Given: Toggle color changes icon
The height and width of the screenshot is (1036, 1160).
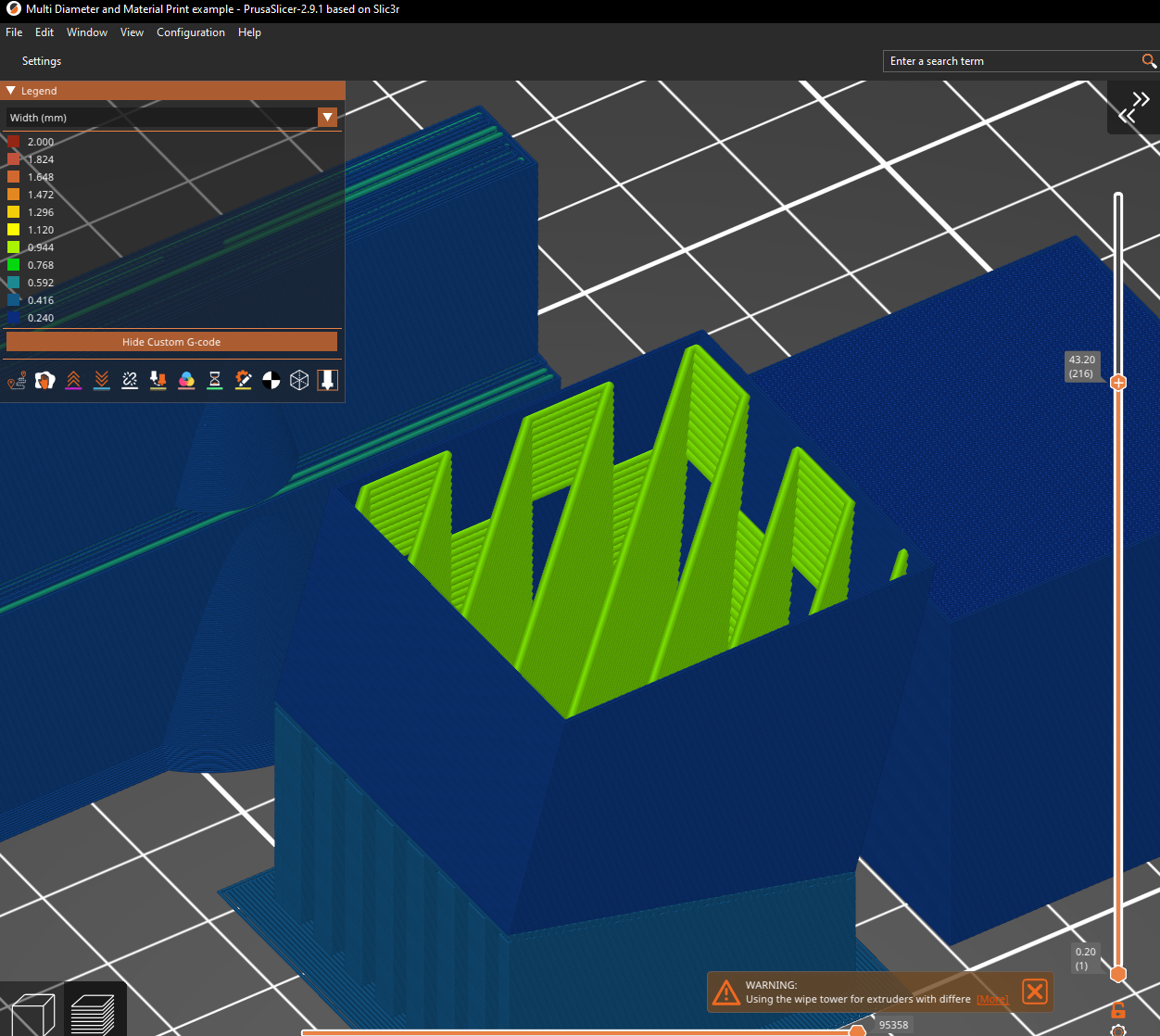Looking at the screenshot, I should click(186, 381).
